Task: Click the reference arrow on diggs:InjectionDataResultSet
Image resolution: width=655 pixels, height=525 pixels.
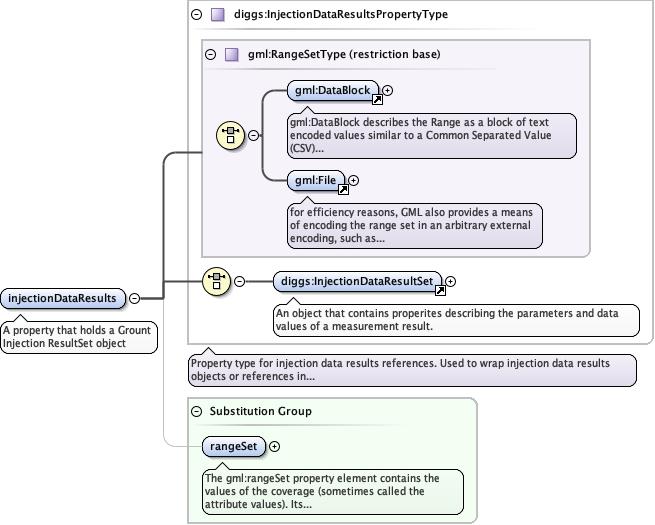Action: point(439,290)
